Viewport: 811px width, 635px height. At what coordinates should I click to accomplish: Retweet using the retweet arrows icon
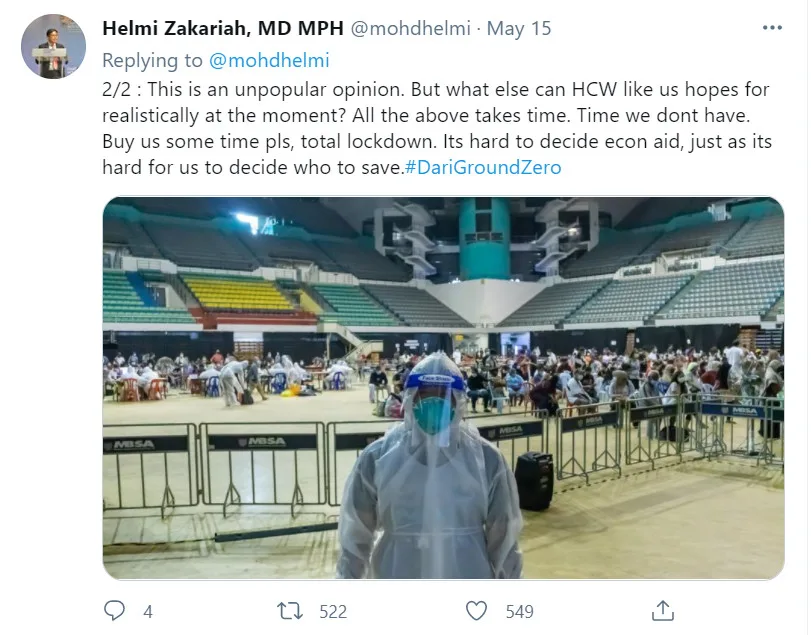[289, 610]
